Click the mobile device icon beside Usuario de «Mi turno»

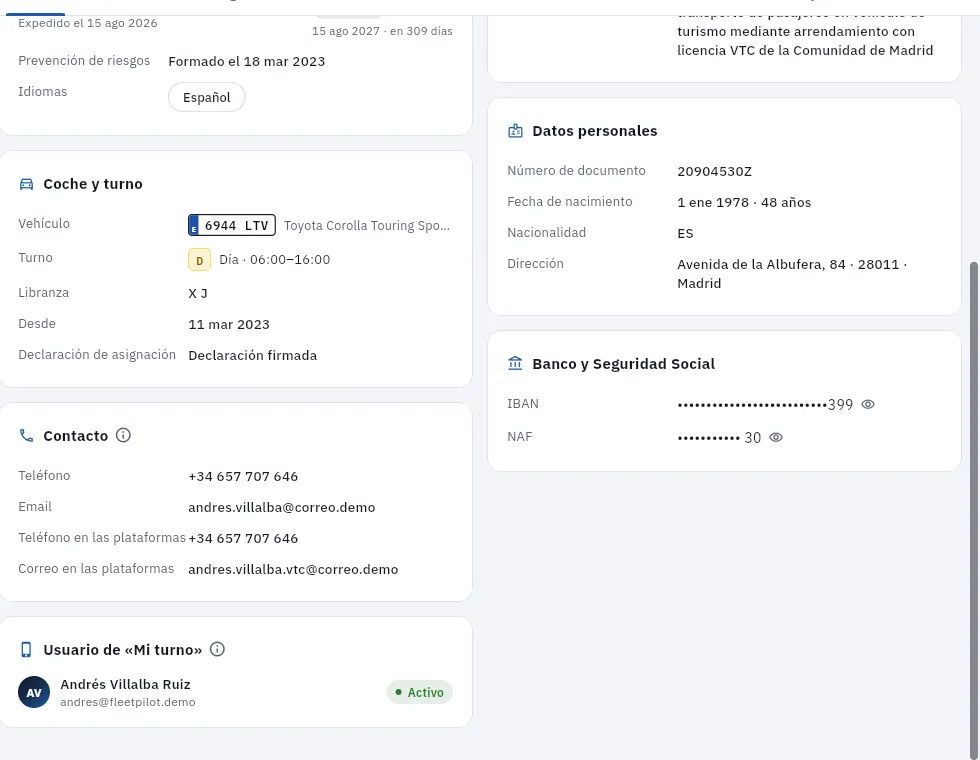[26, 650]
